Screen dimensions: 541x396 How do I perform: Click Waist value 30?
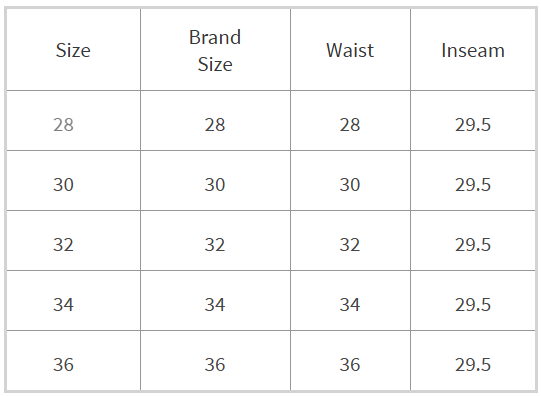click(x=350, y=185)
